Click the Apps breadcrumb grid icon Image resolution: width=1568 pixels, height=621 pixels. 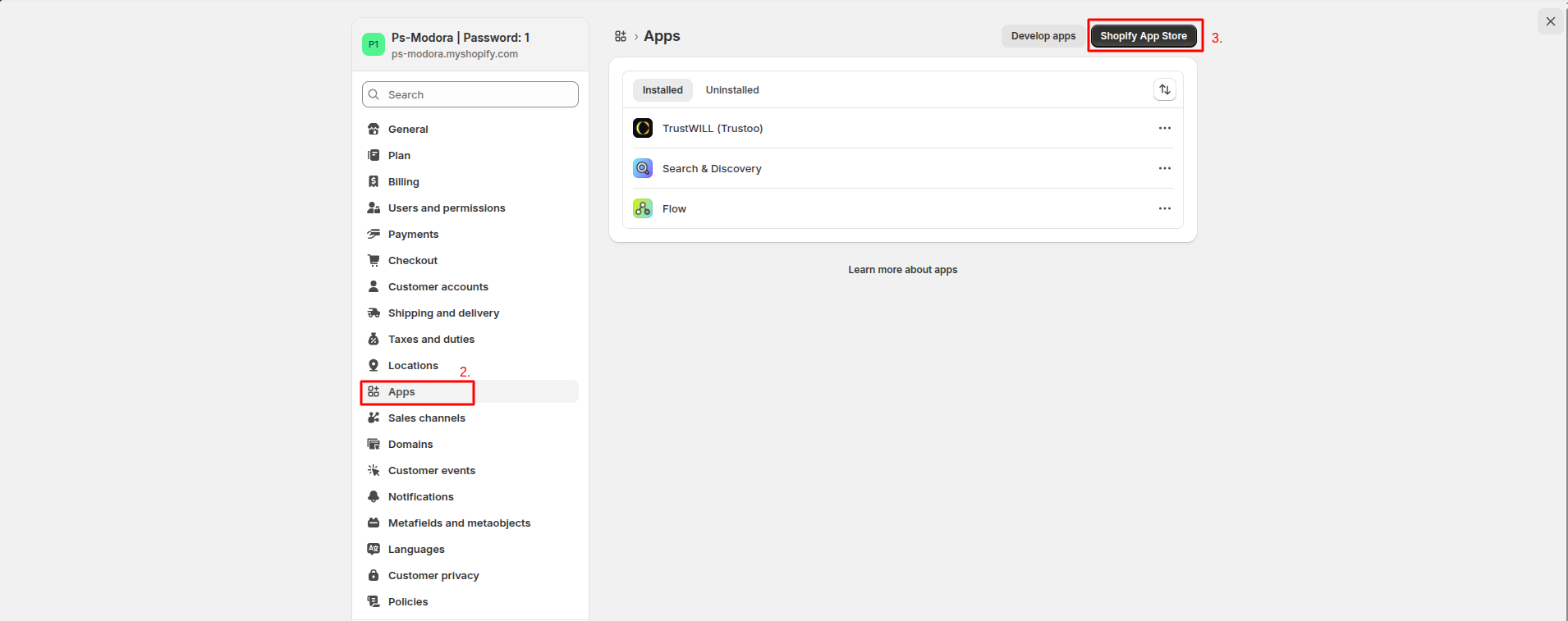click(x=621, y=36)
